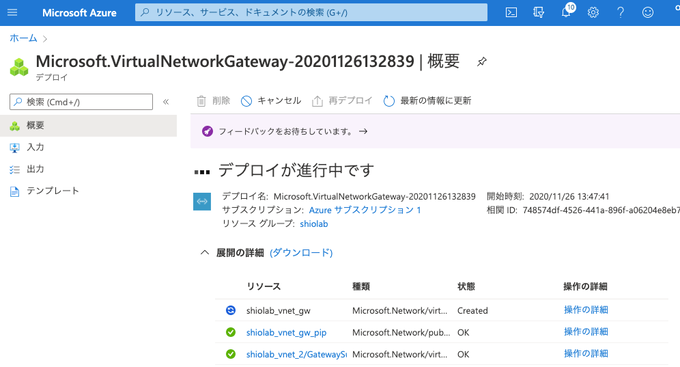Screen dimensions: 680x367
Task: Open the notifications bell
Action: point(566,12)
